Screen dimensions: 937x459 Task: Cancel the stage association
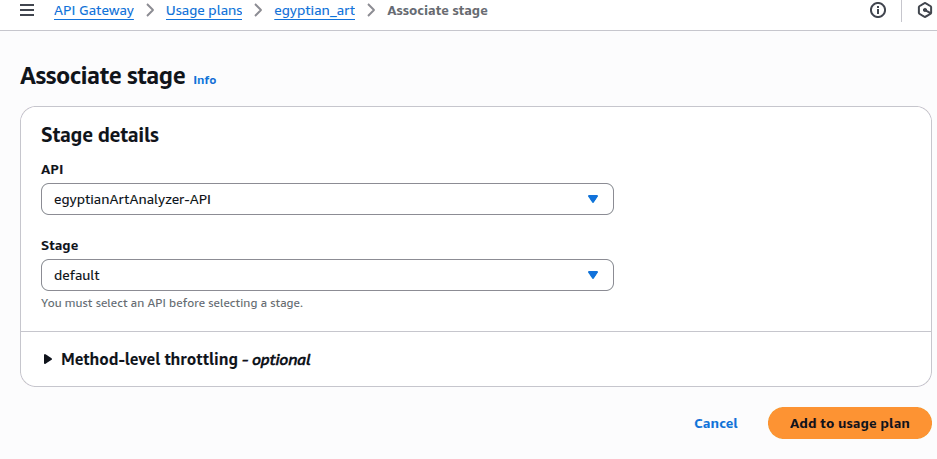[x=716, y=423]
